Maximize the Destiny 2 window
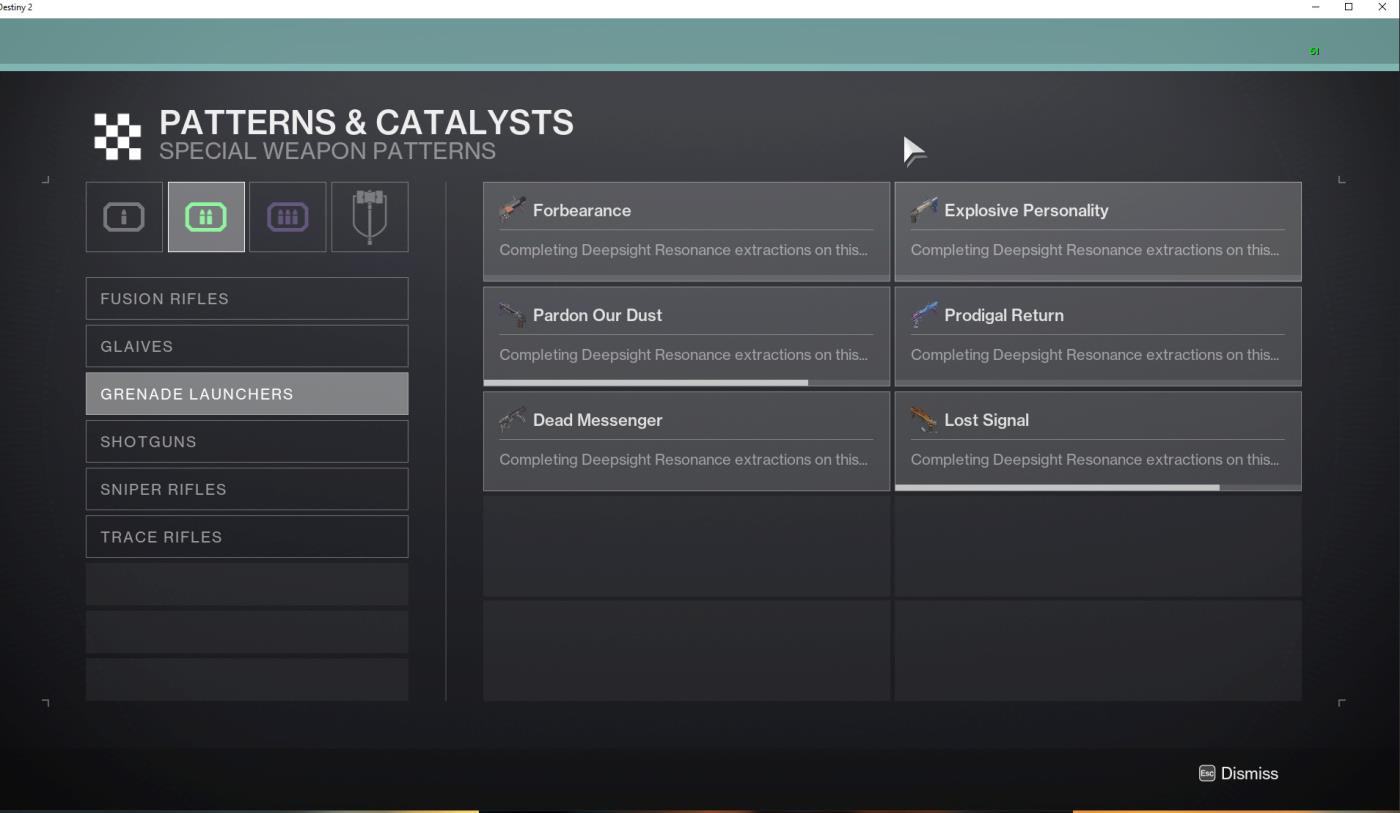Viewport: 1400px width, 813px height. click(1348, 7)
